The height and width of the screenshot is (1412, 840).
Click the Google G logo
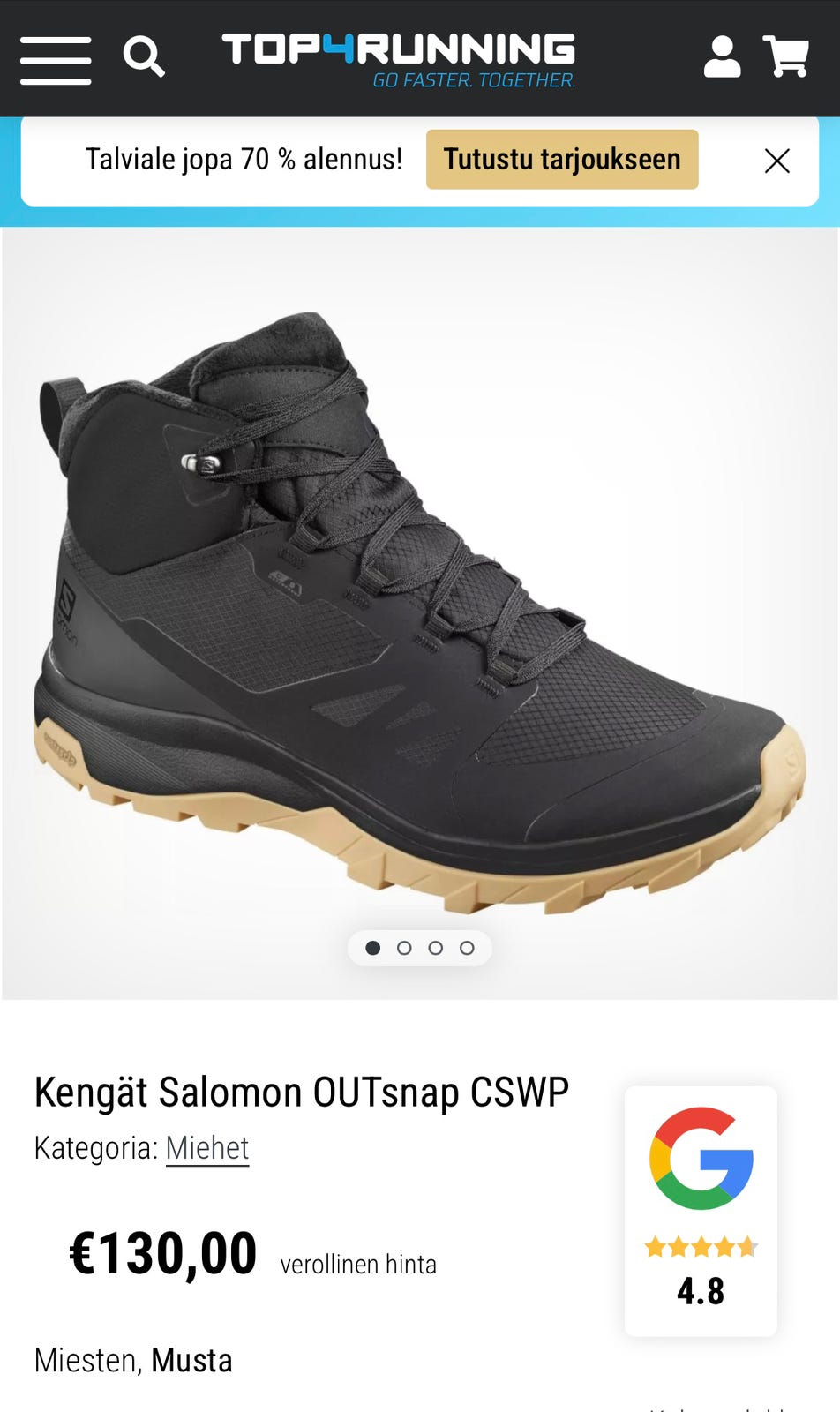pyautogui.click(x=701, y=1158)
